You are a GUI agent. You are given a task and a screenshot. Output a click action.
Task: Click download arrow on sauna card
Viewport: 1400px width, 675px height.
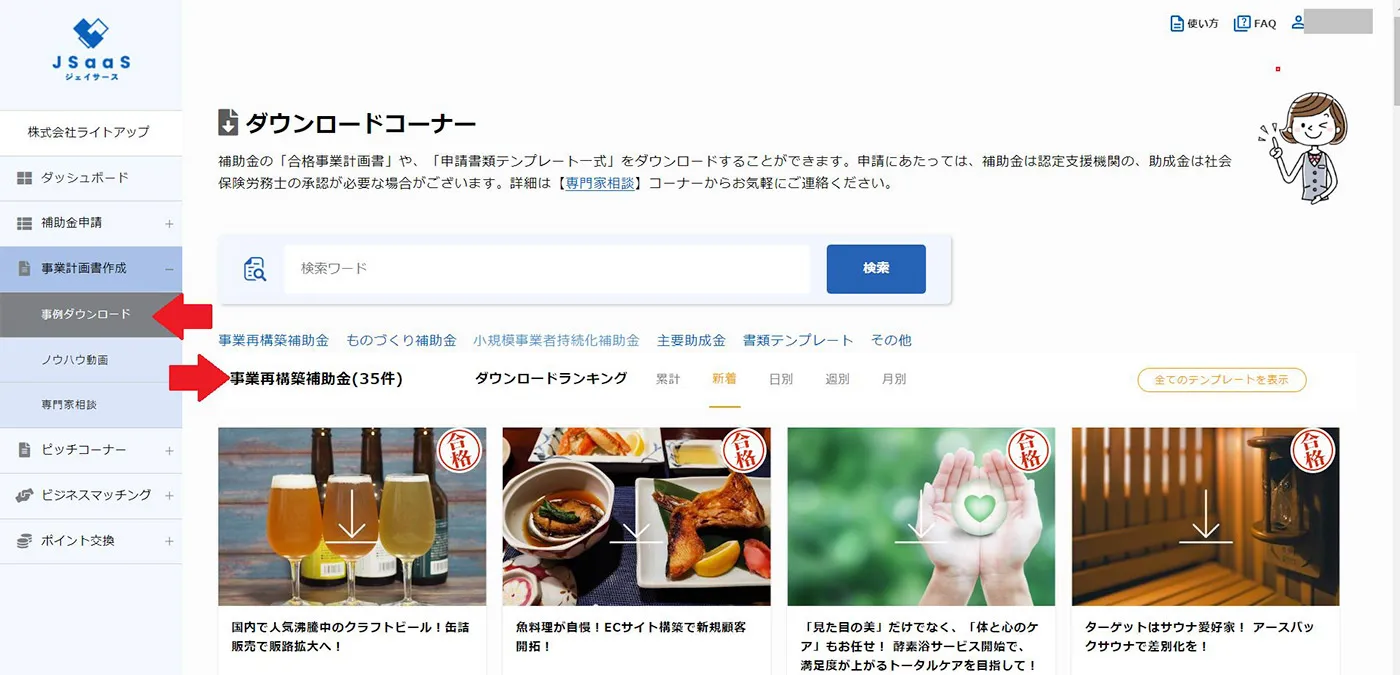[x=1205, y=516]
